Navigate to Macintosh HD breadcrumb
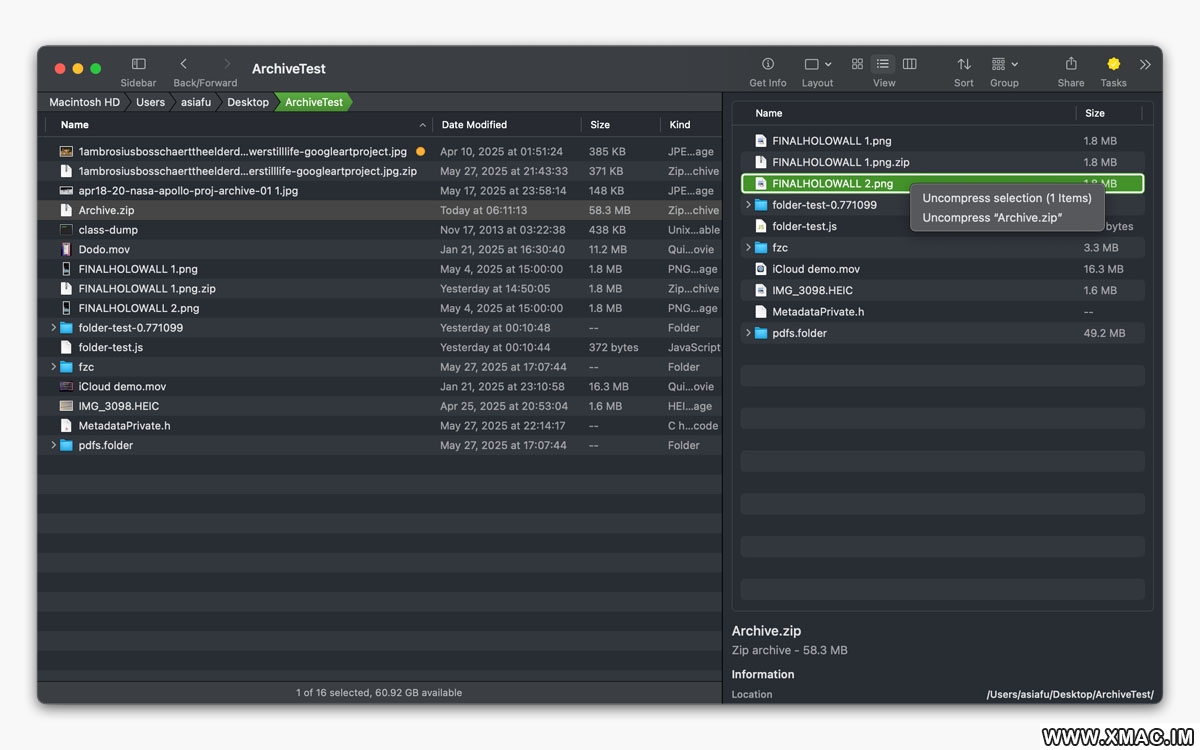 click(84, 102)
